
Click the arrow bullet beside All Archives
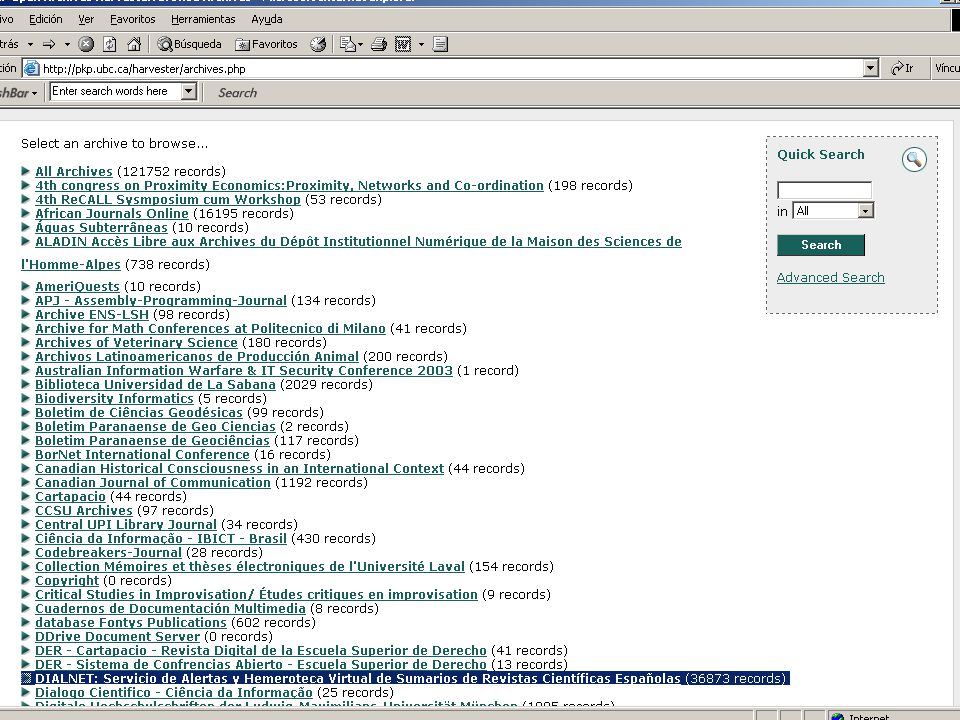pos(26,171)
